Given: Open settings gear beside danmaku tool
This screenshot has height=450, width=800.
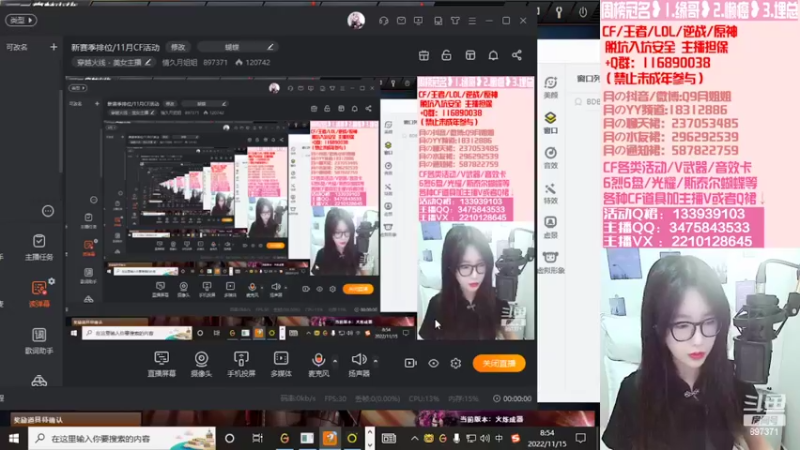Looking at the screenshot, I should tap(52, 281).
